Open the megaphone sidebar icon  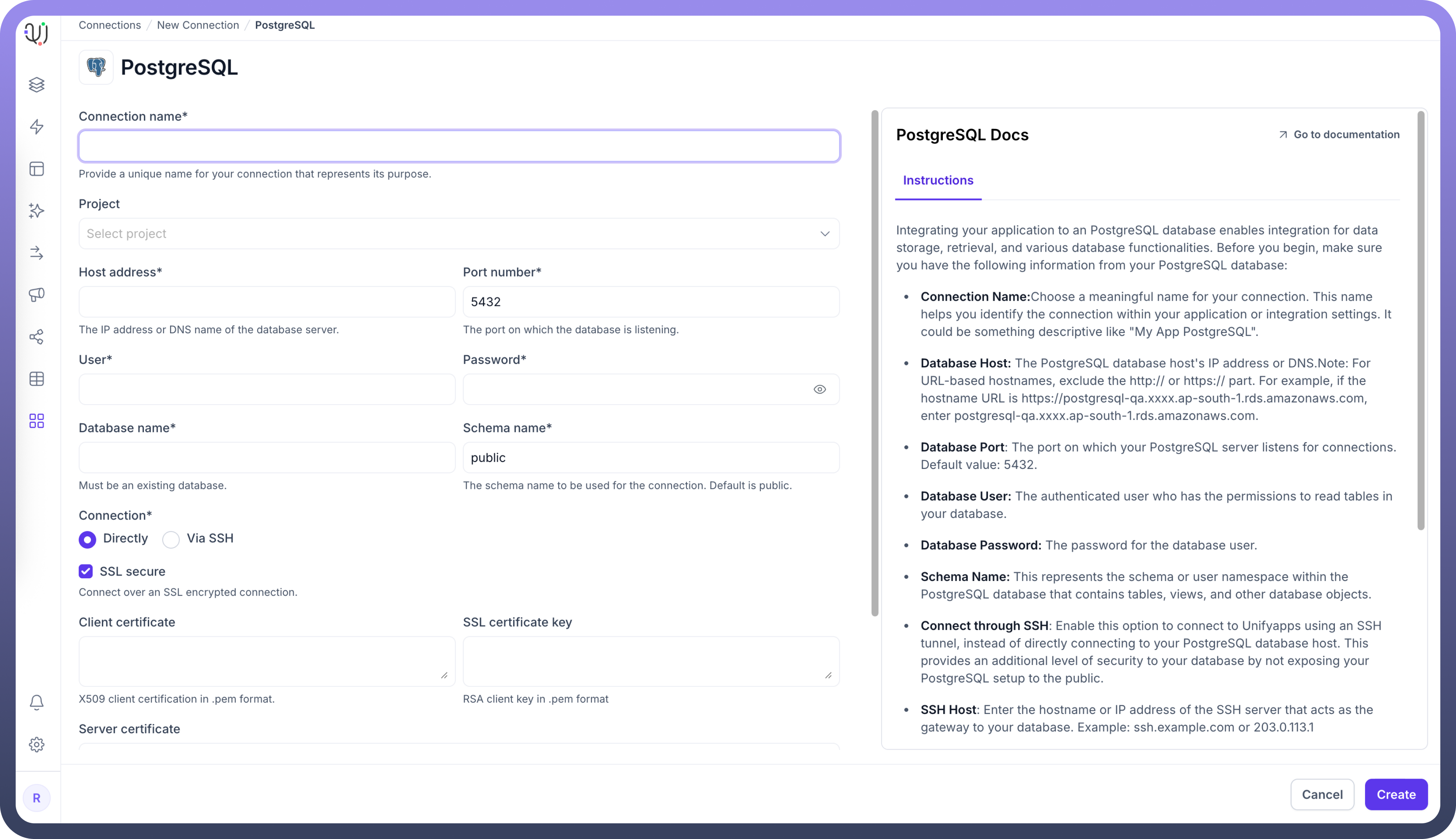pyautogui.click(x=36, y=295)
